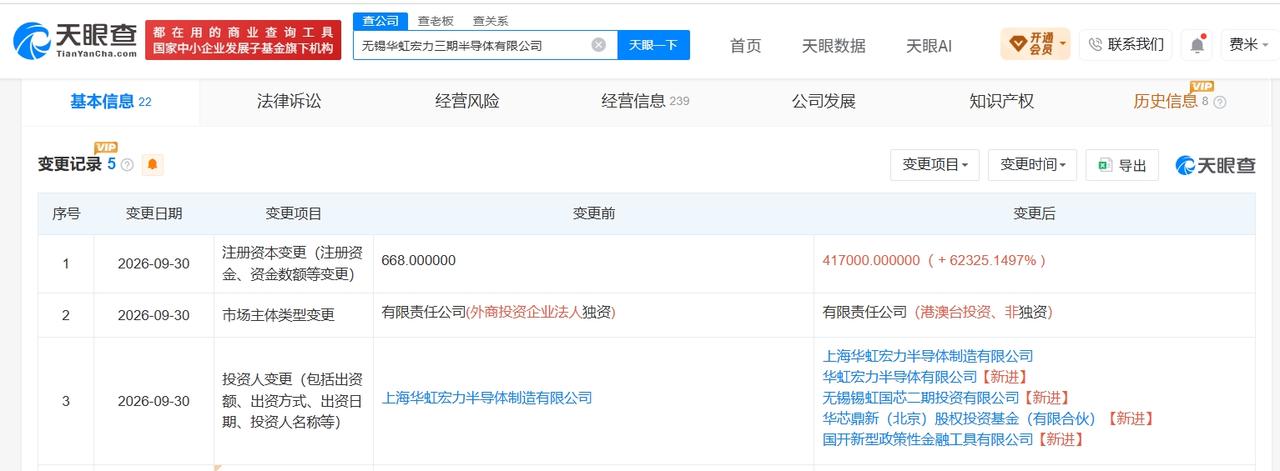Select the 知识产权 tab
The height and width of the screenshot is (471, 1280).
[1001, 101]
